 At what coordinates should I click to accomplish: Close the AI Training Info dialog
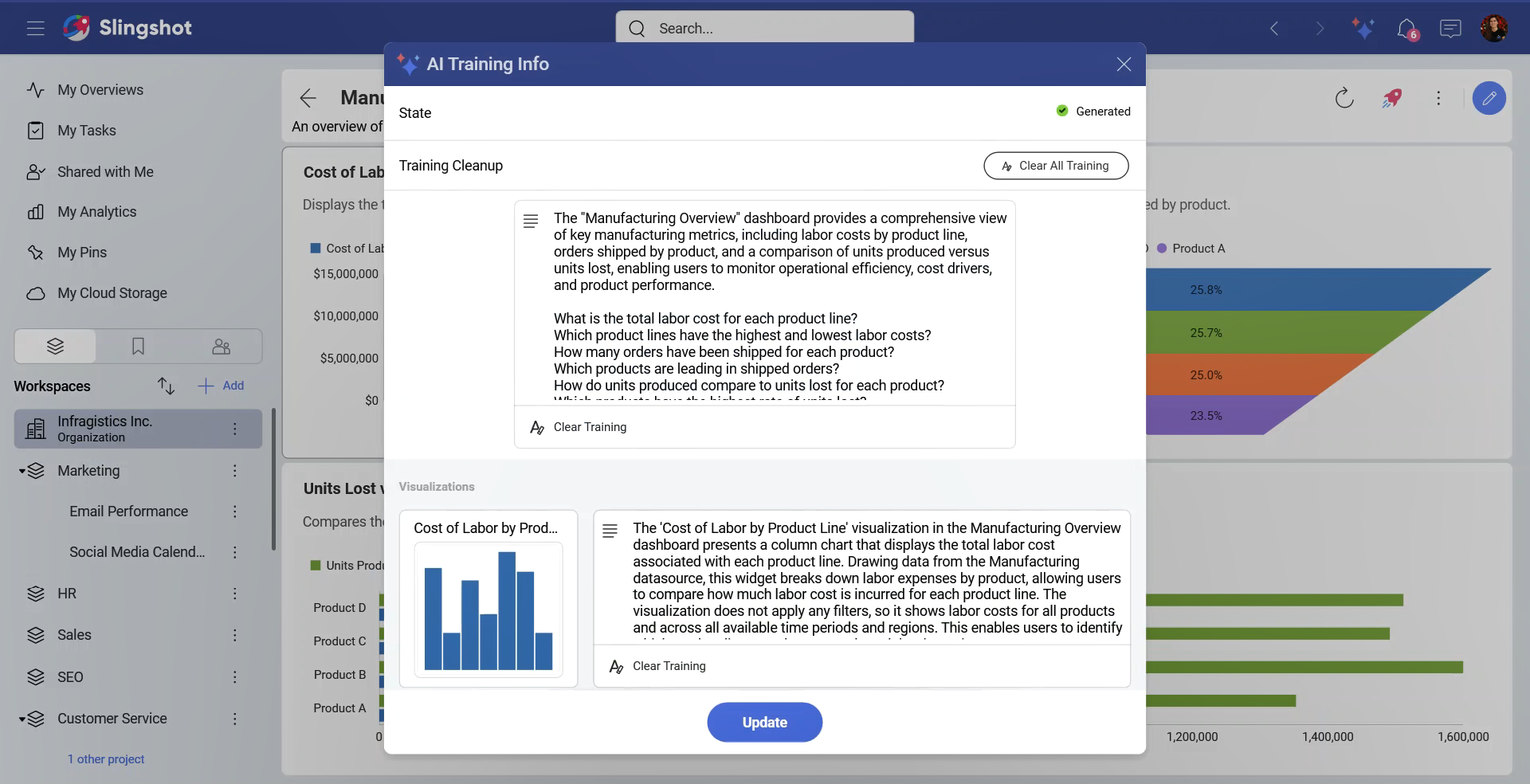click(x=1124, y=65)
